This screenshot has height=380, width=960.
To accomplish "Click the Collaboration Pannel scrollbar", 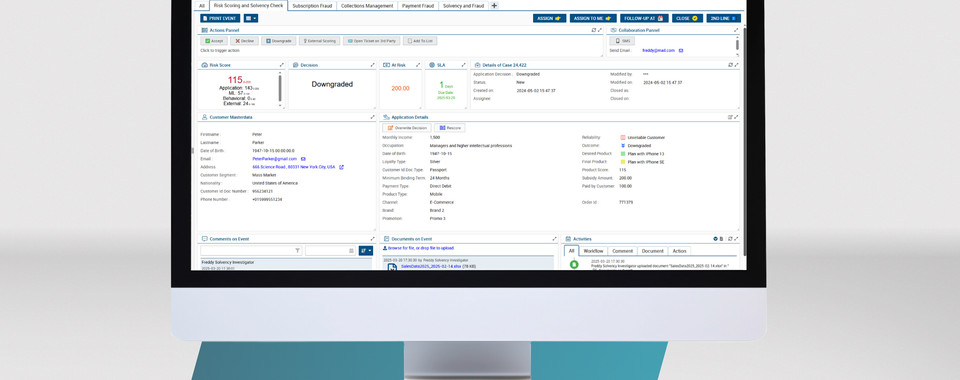I will (x=737, y=46).
